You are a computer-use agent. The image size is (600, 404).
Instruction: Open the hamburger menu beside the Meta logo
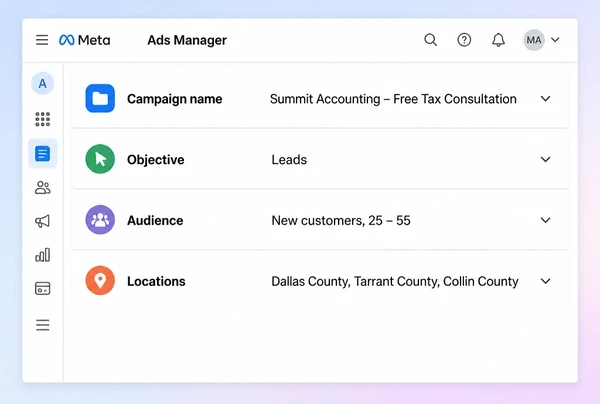[x=42, y=40]
